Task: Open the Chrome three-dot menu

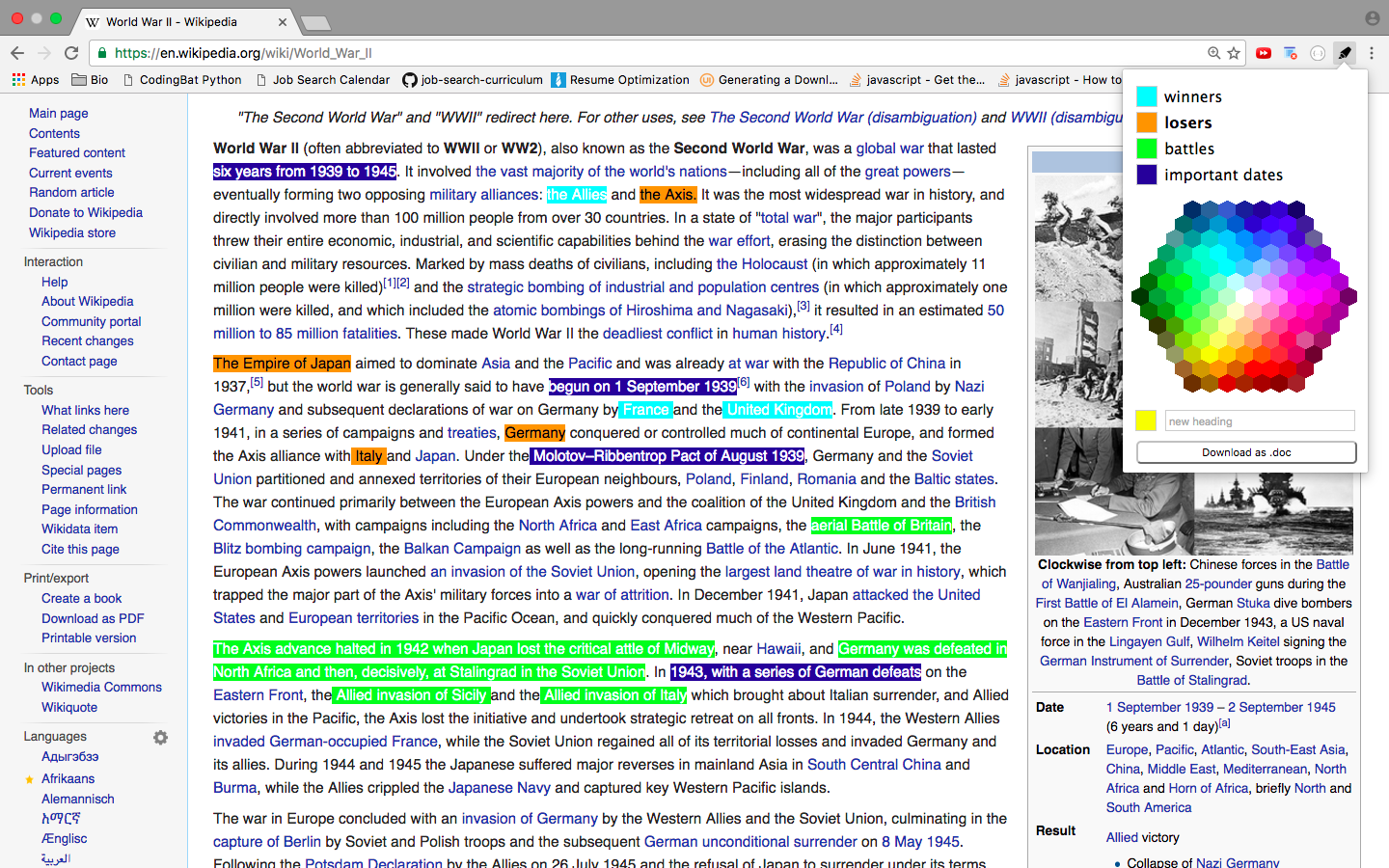Action: [x=1372, y=53]
